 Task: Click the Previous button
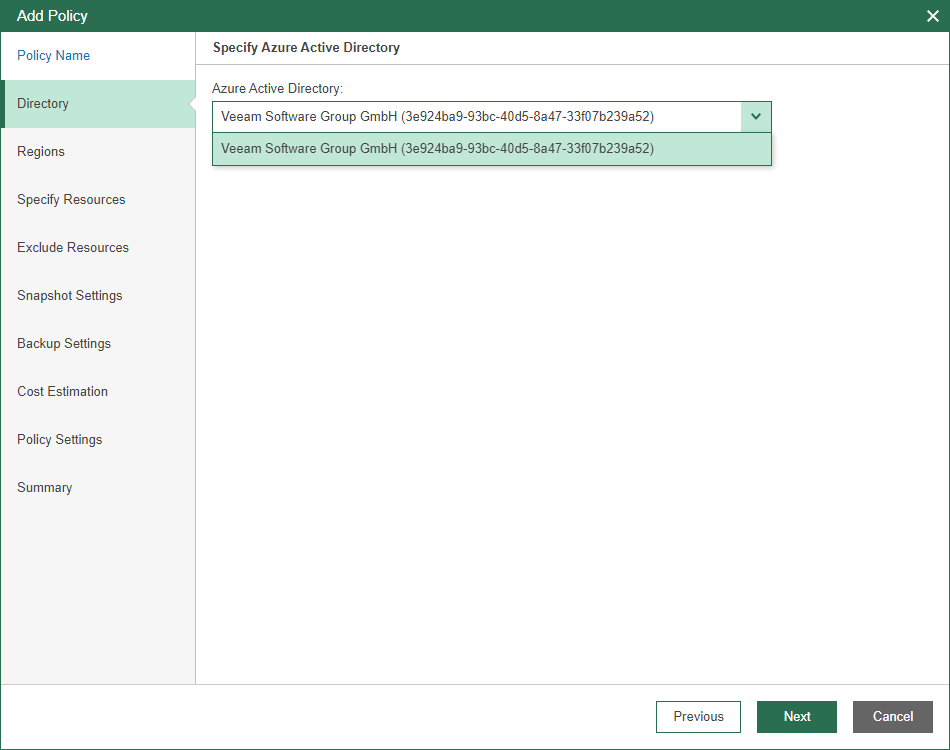(x=698, y=717)
